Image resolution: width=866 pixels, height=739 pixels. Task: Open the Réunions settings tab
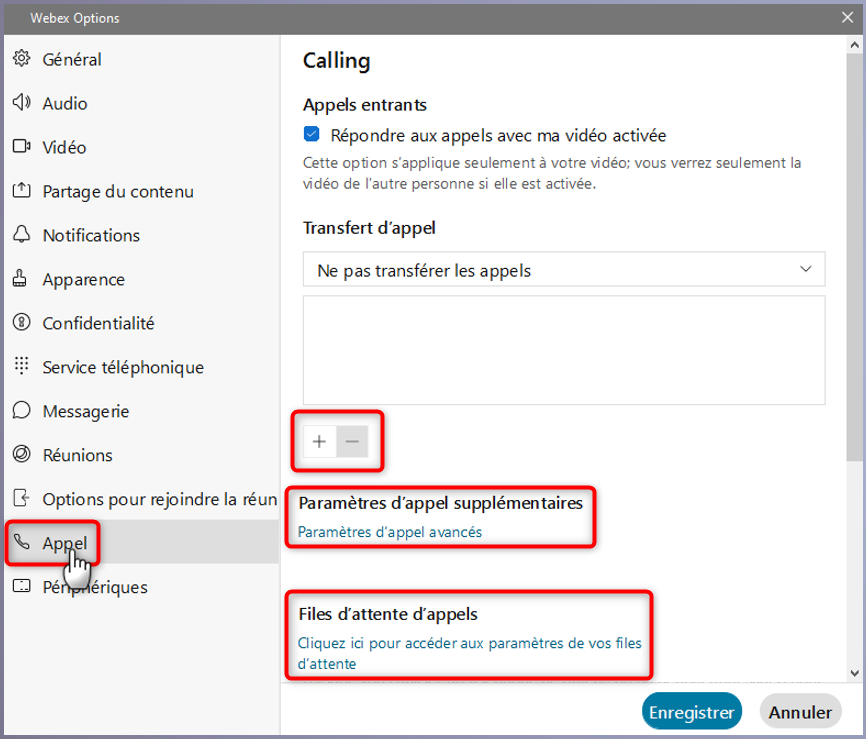pos(77,455)
